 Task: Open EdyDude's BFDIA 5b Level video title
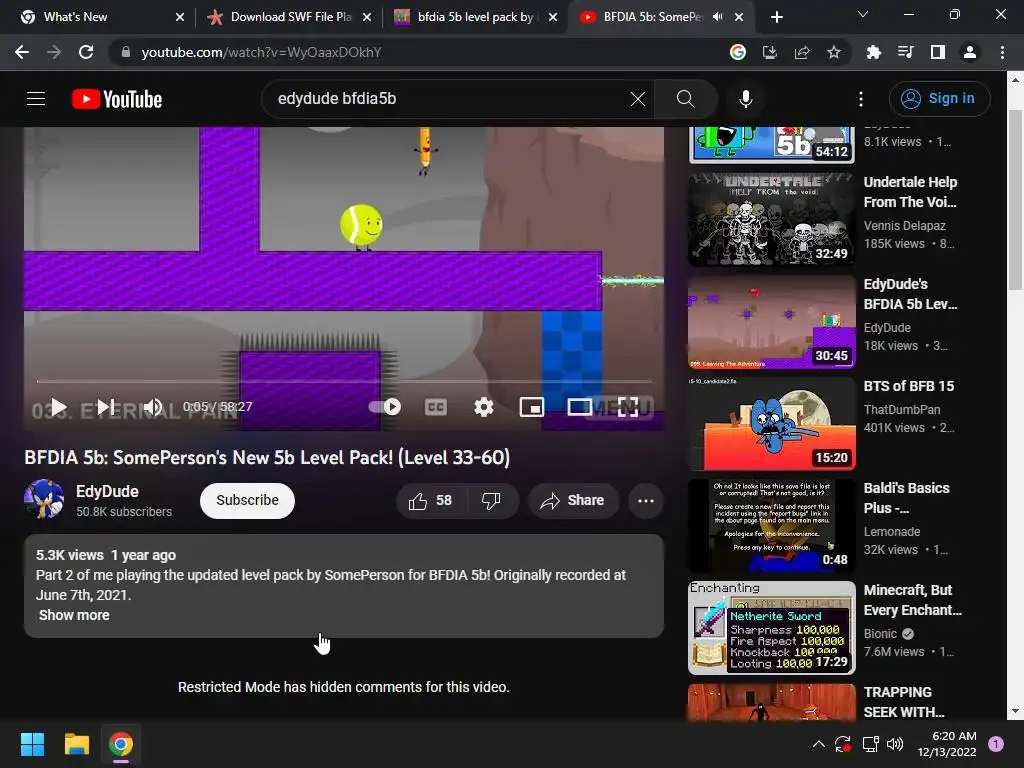[910, 294]
